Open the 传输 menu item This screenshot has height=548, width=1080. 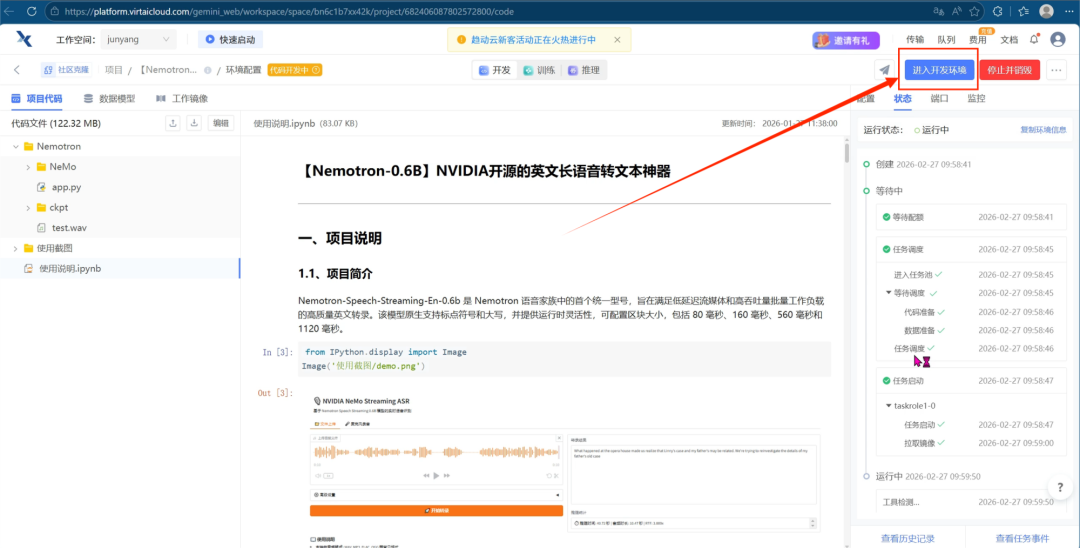pos(915,40)
